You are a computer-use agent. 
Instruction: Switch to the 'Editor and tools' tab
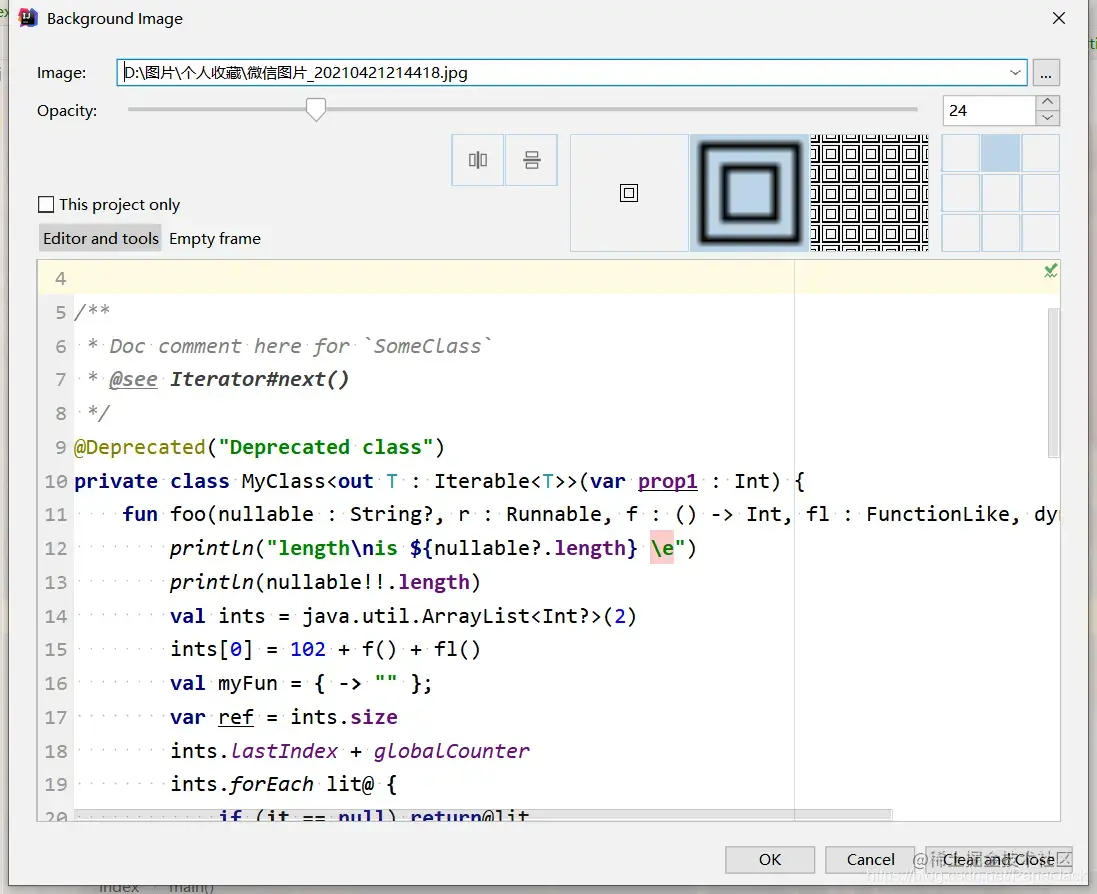coord(101,239)
